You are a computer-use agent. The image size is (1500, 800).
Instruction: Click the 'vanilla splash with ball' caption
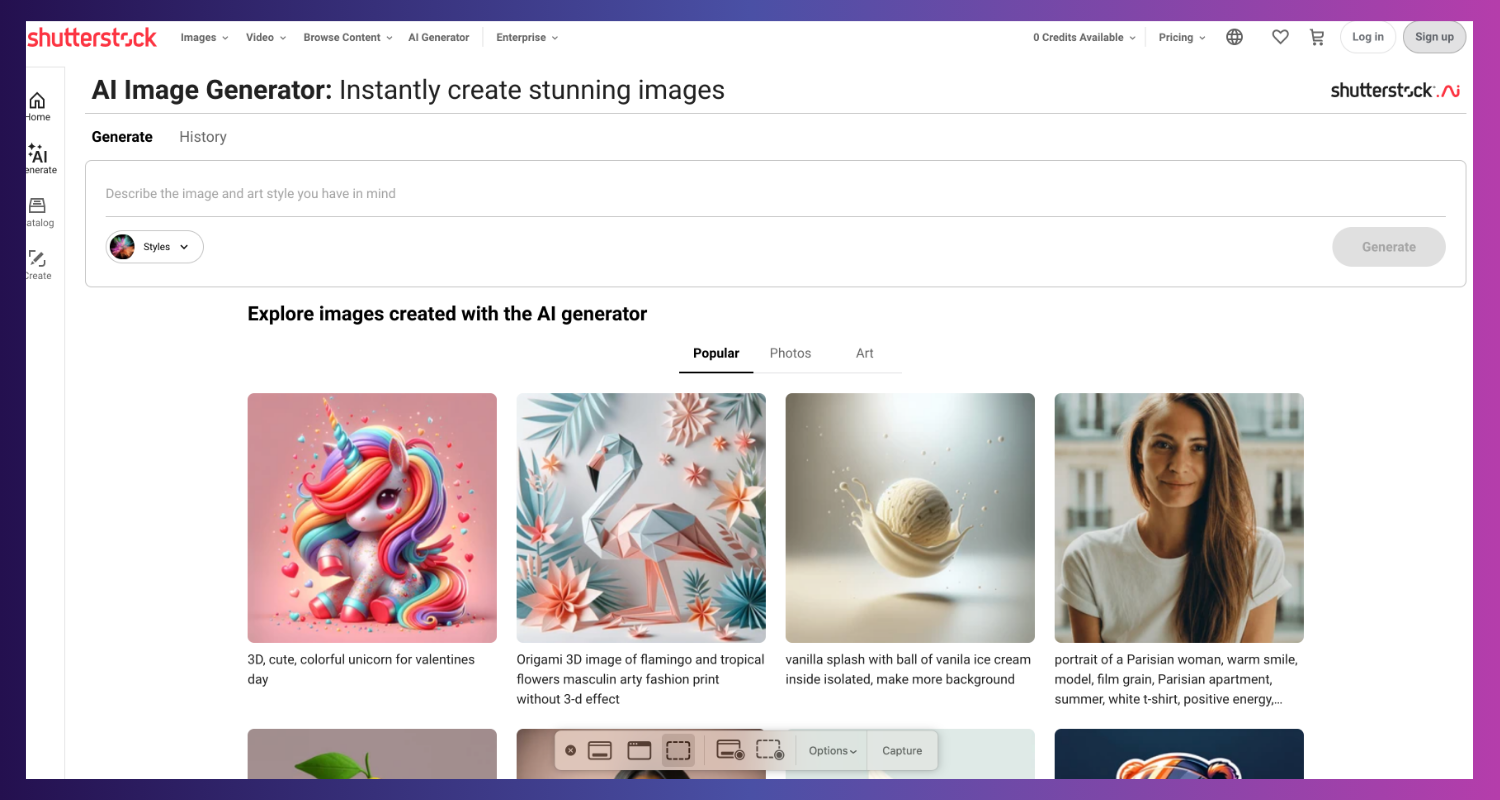click(908, 669)
